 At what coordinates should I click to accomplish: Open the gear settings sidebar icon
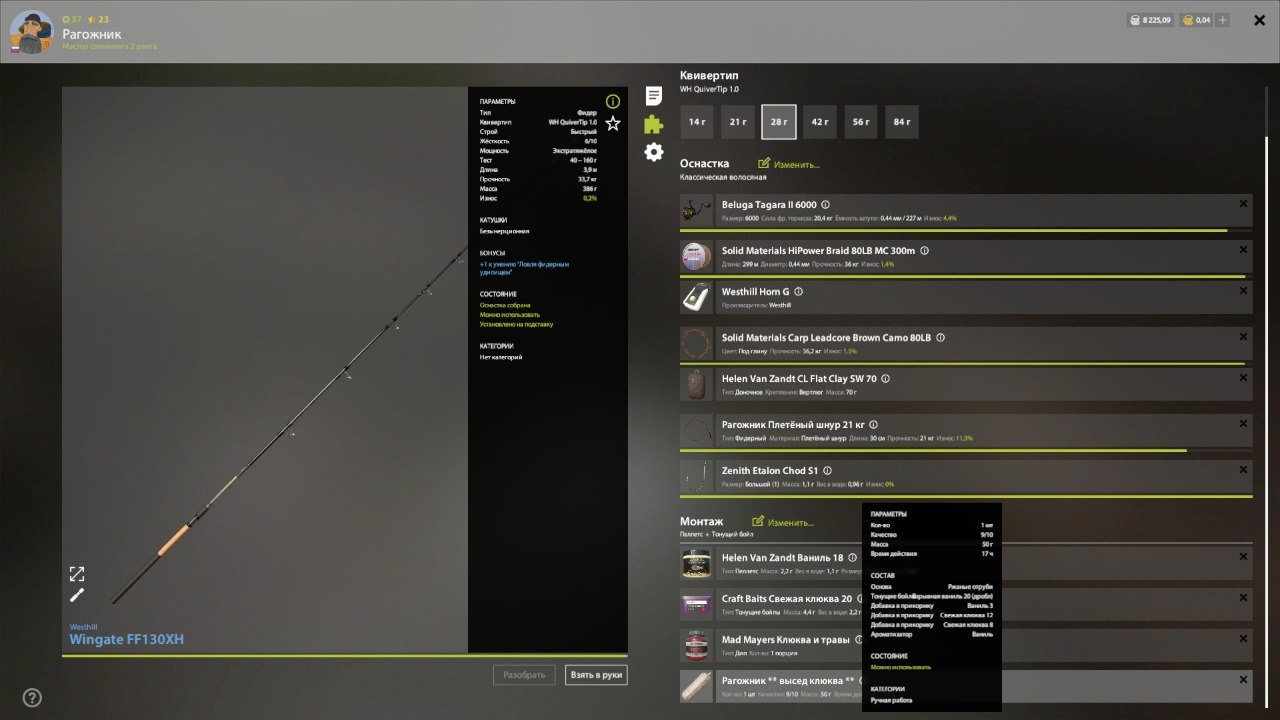(x=654, y=152)
